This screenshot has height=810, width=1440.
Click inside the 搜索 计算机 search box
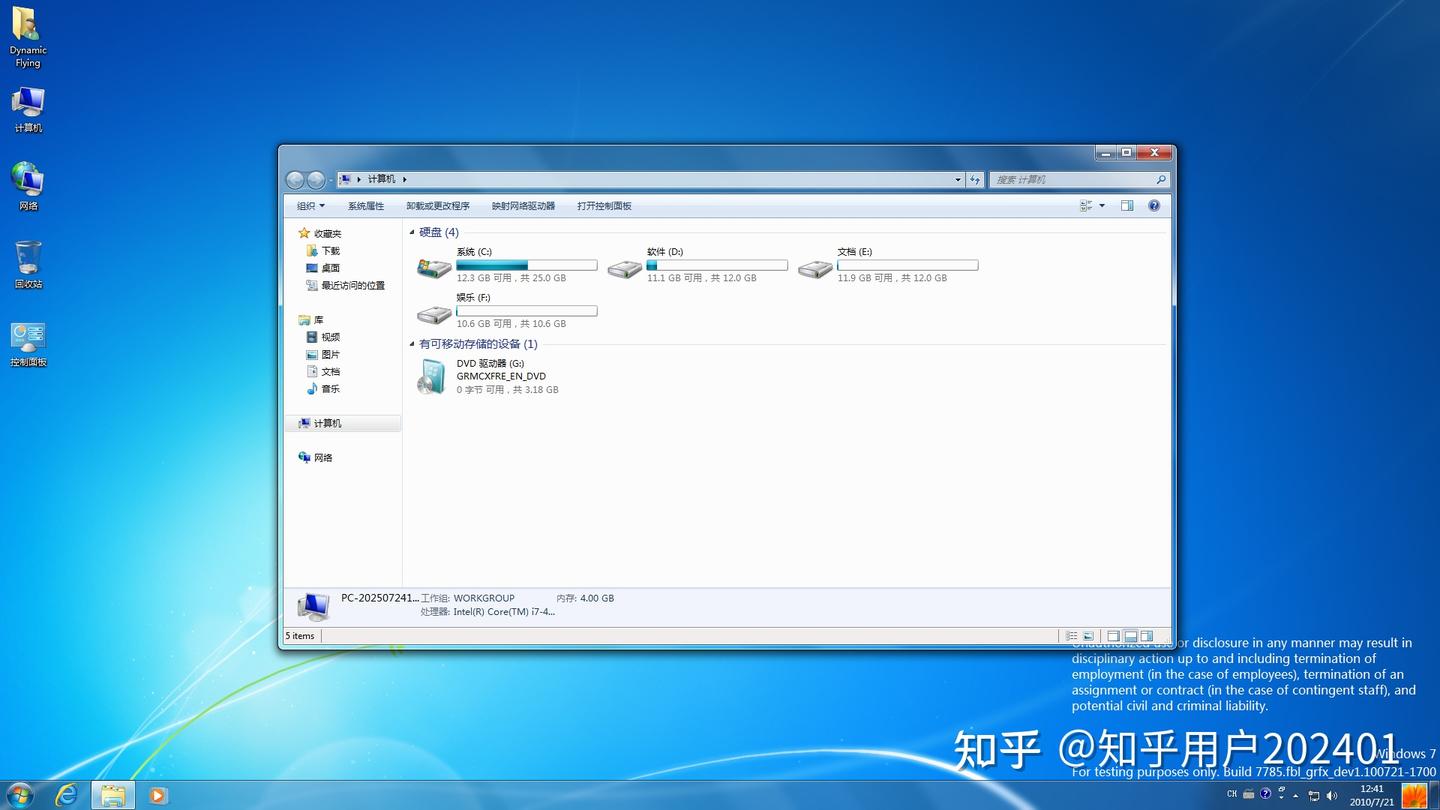[1070, 179]
